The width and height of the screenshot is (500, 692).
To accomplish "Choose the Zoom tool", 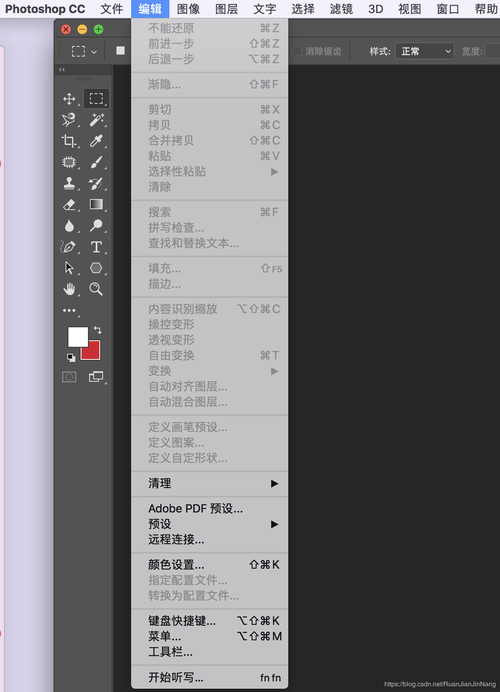I will [96, 289].
